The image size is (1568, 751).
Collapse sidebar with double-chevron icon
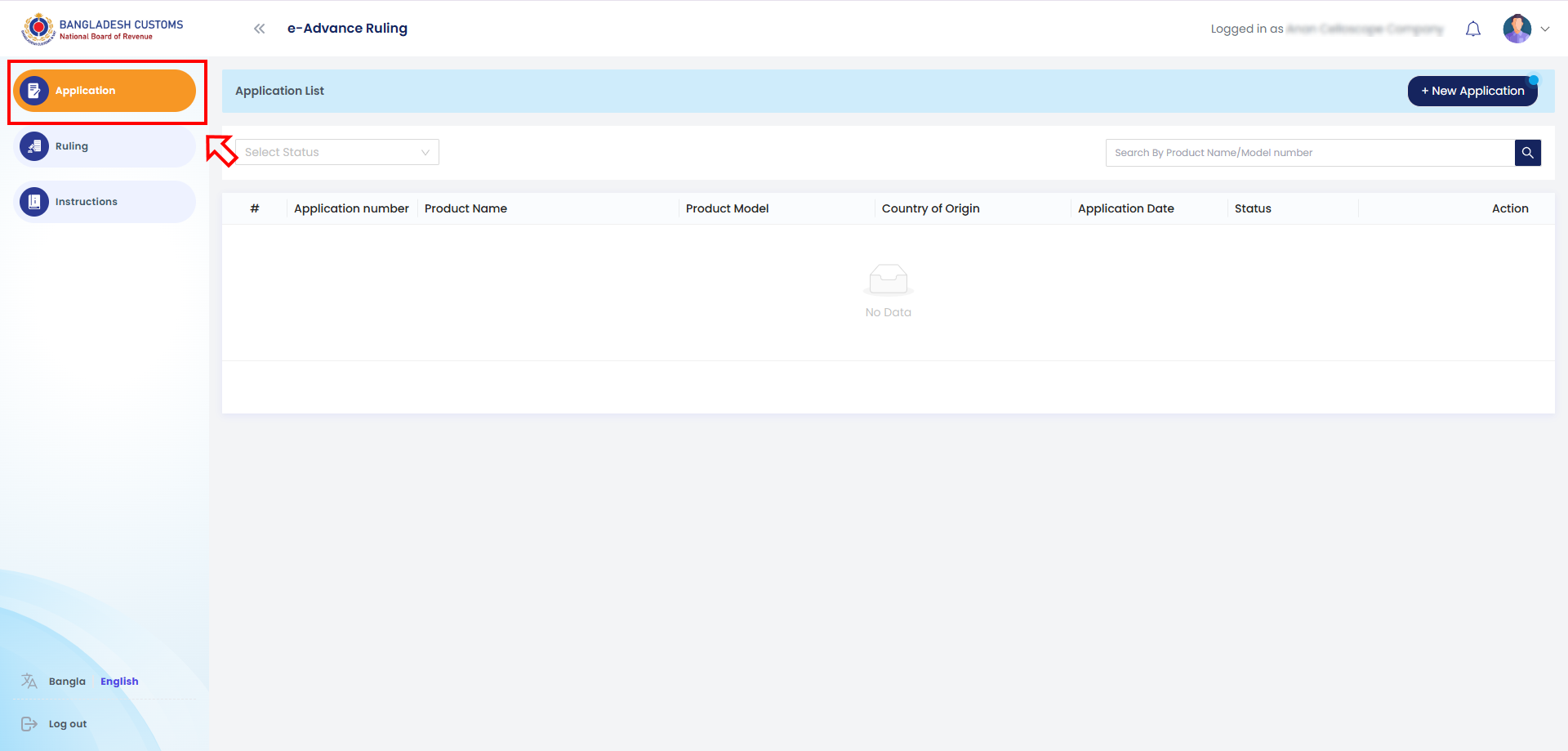(260, 29)
